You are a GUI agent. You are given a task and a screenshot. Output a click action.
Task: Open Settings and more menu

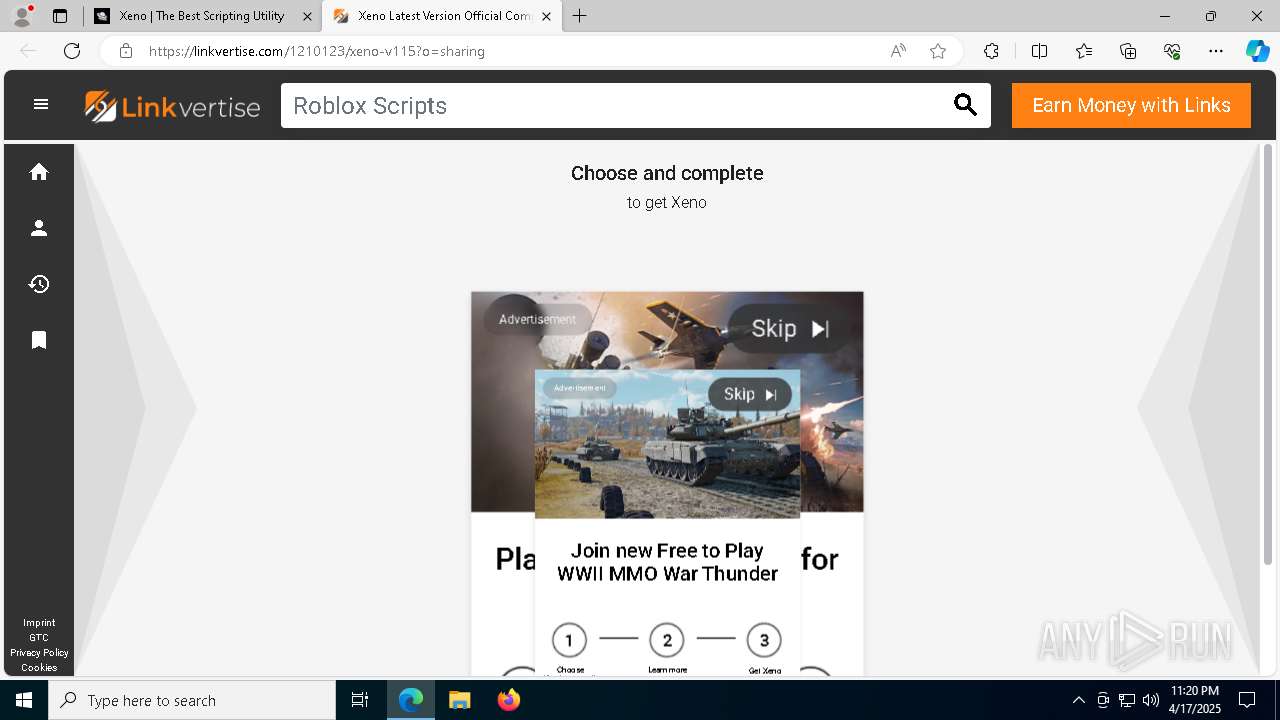coord(1216,51)
